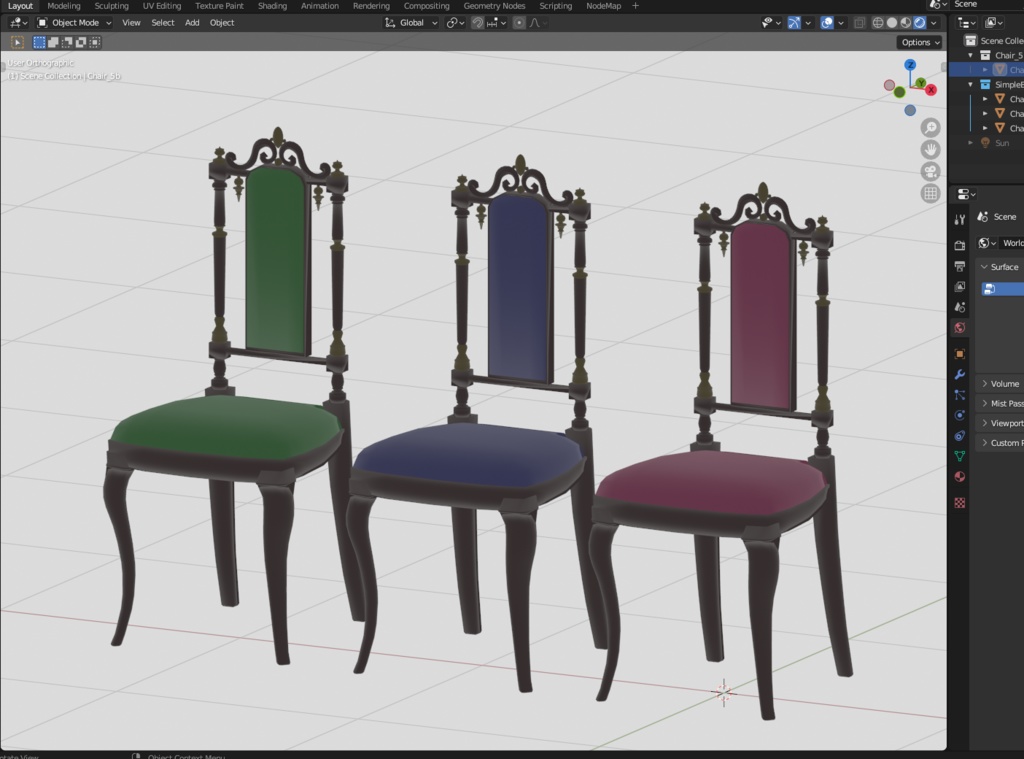The width and height of the screenshot is (1024, 759).
Task: Select the Physics Properties tab
Action: pos(958,414)
